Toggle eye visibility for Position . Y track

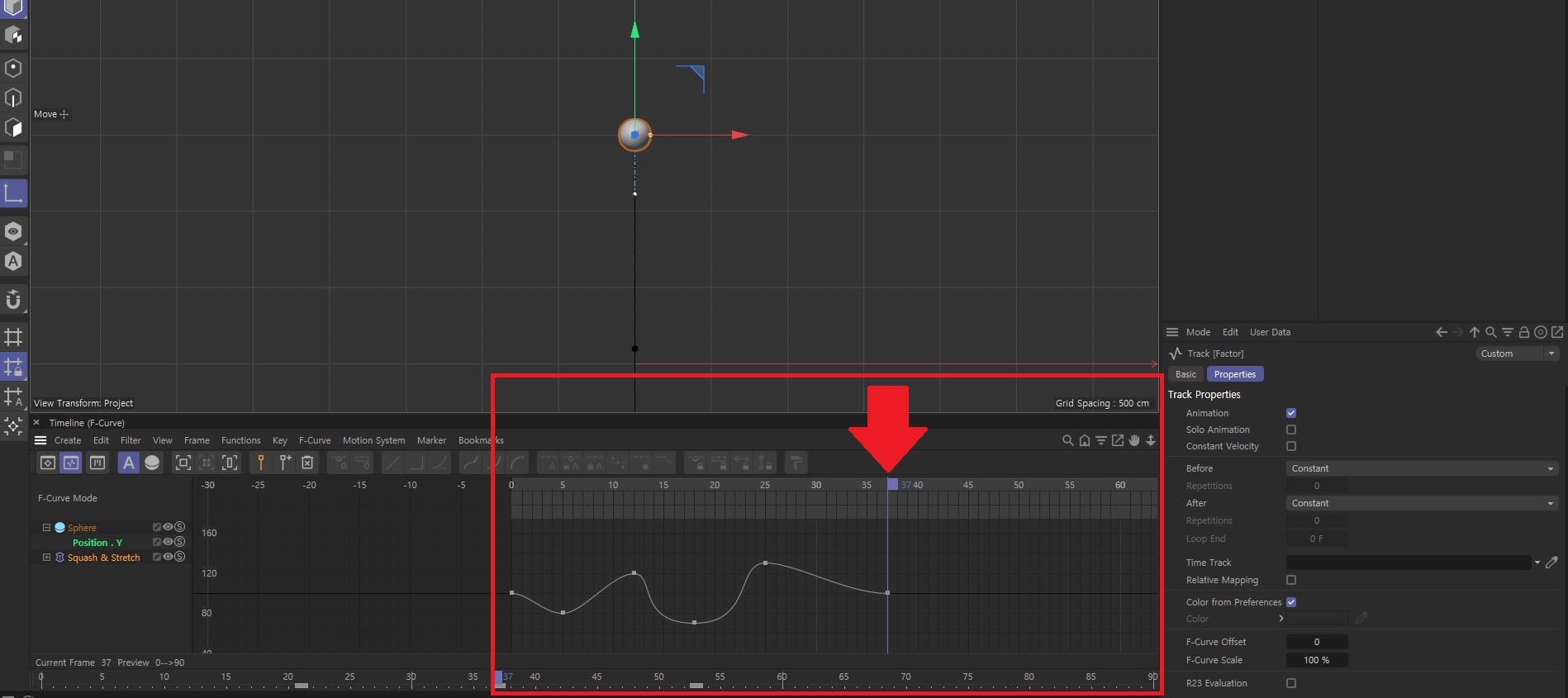pos(168,542)
